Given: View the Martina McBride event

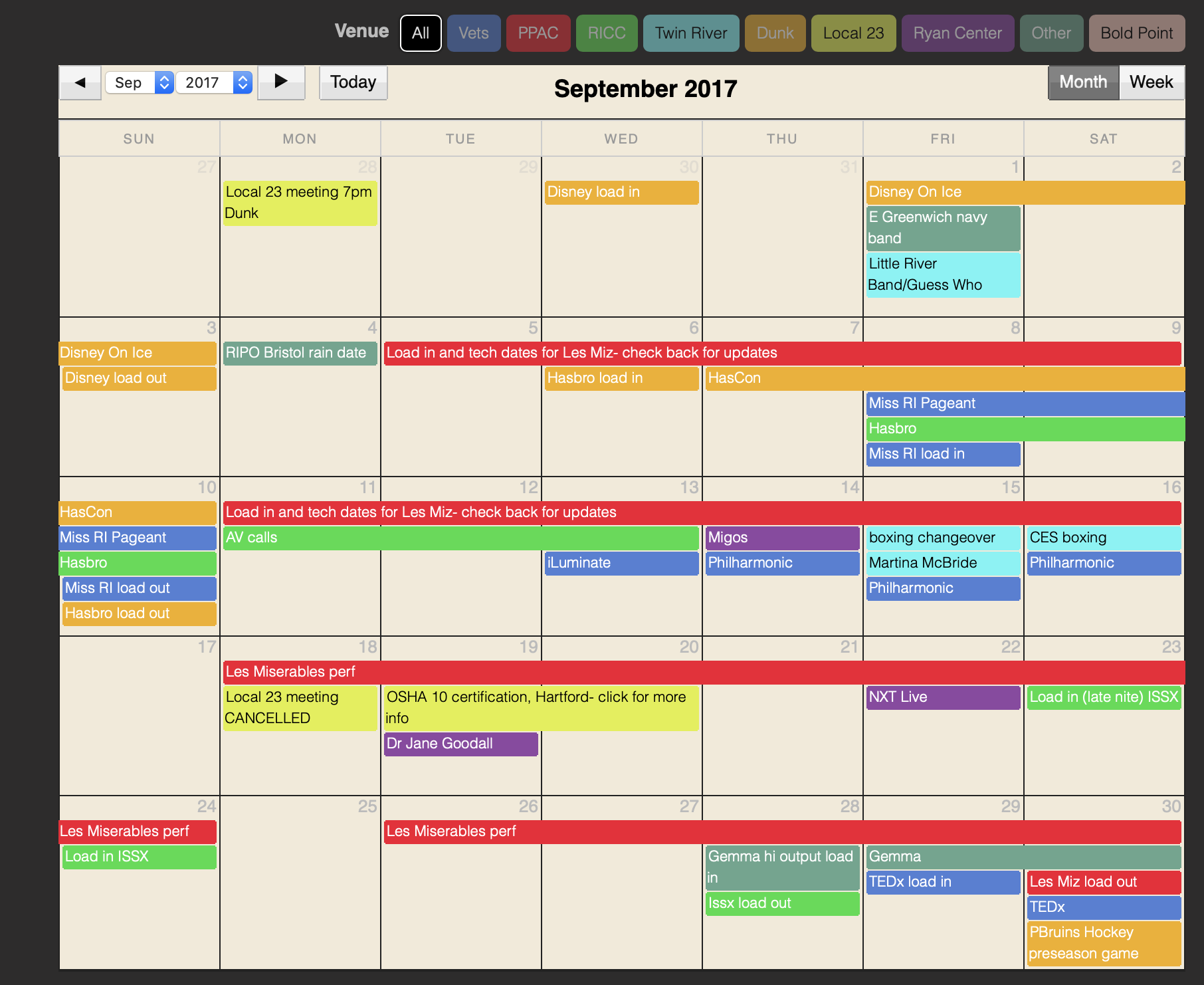Looking at the screenshot, I should 942,563.
